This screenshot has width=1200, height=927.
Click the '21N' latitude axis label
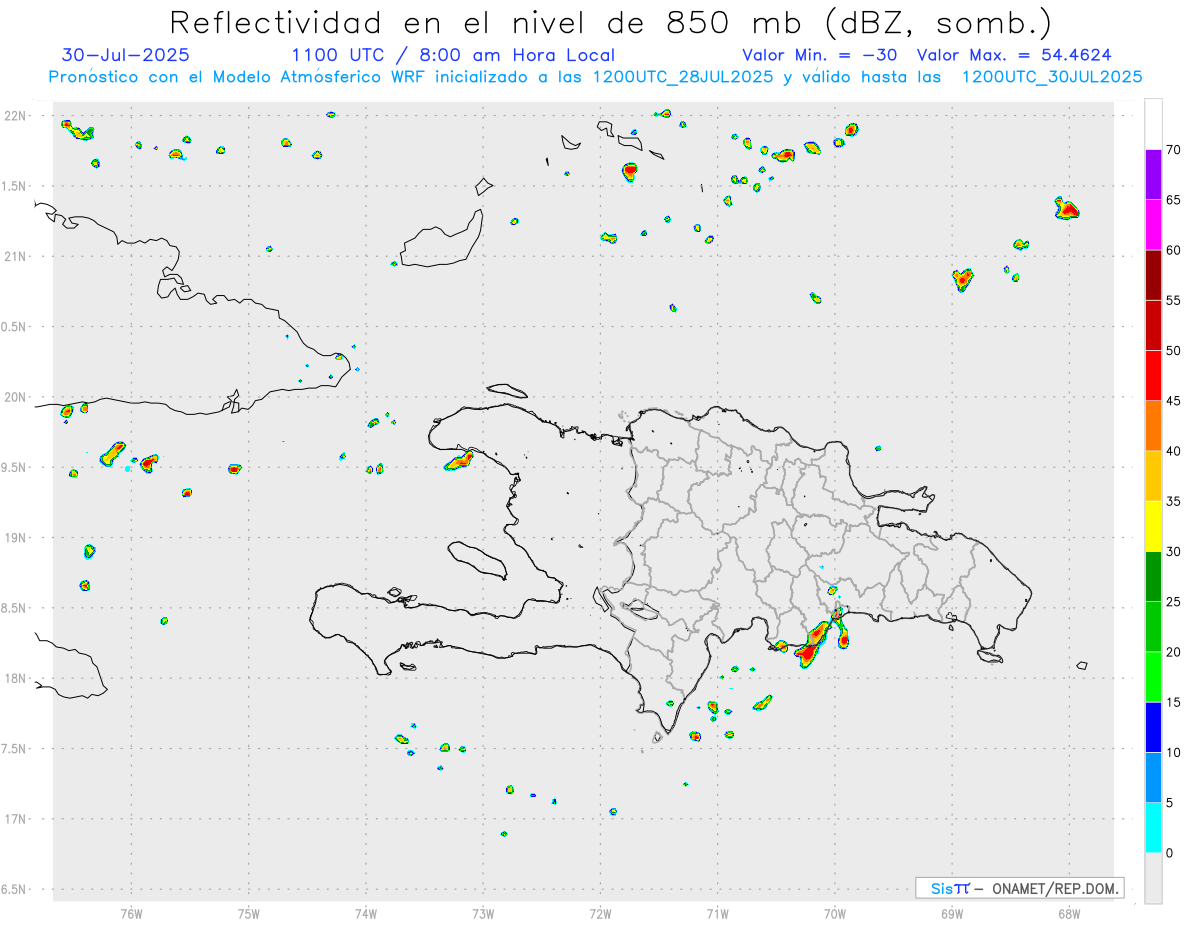(17, 257)
